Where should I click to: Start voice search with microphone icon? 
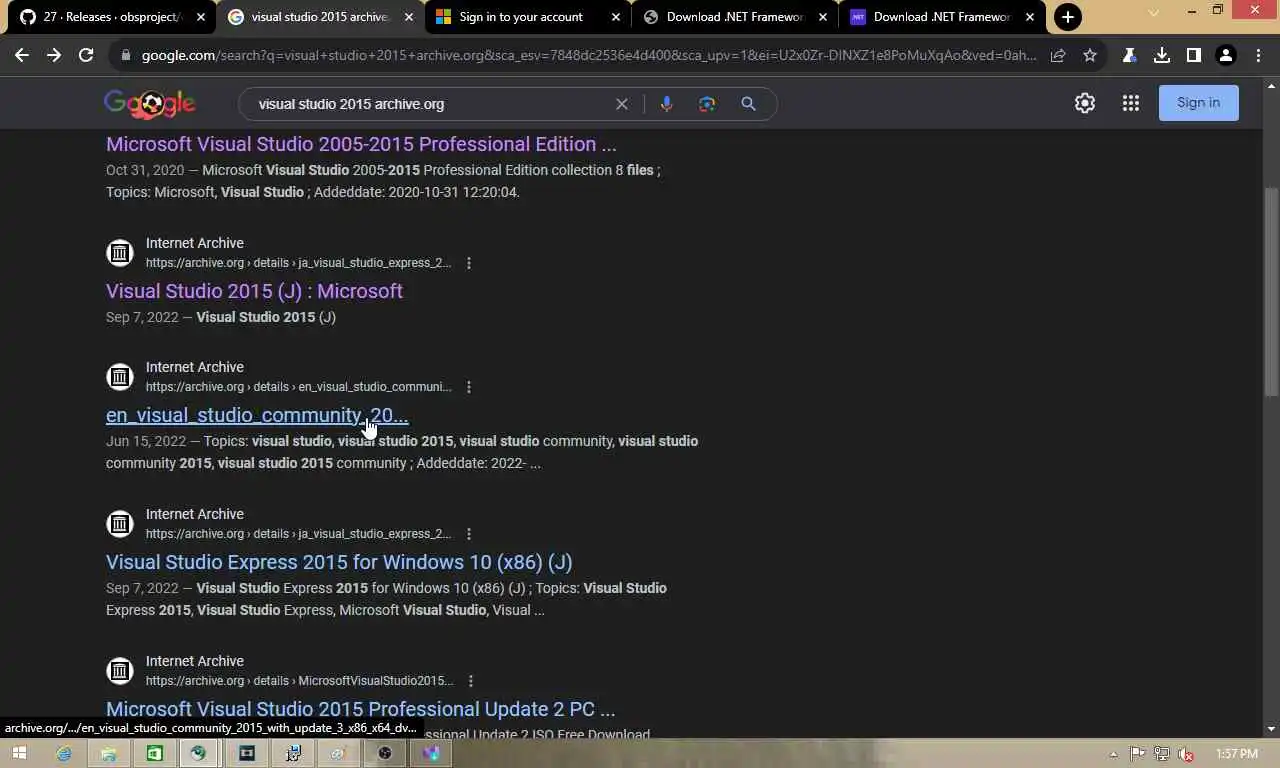click(666, 104)
